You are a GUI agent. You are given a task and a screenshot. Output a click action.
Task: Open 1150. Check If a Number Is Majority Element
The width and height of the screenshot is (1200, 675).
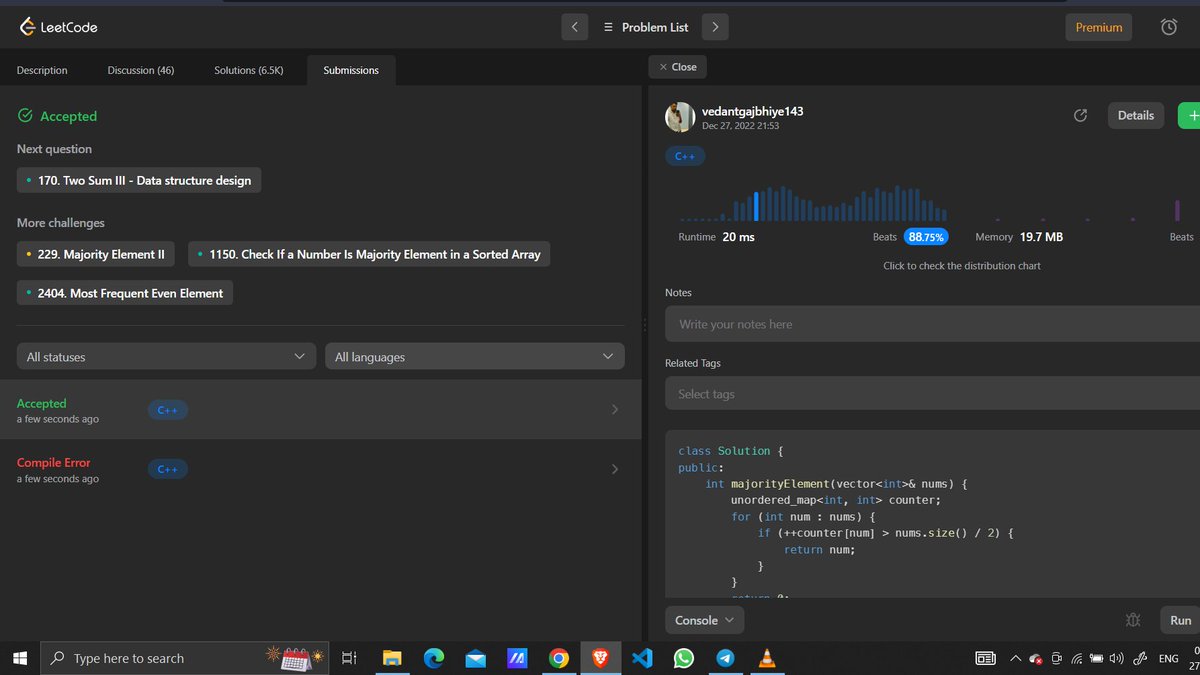point(369,254)
